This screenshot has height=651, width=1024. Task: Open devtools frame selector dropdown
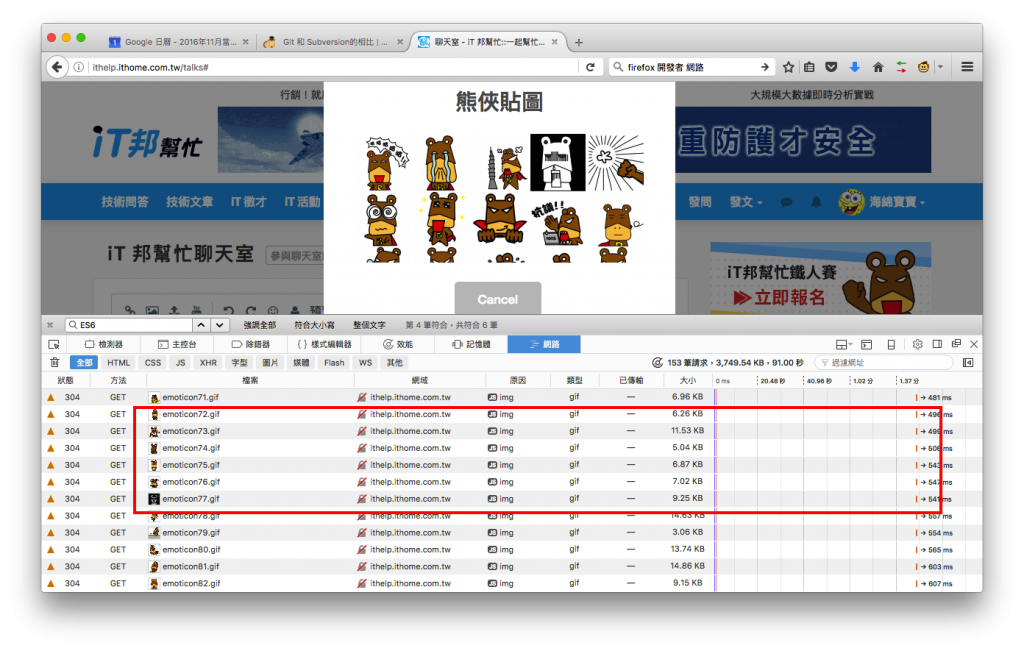click(x=844, y=344)
